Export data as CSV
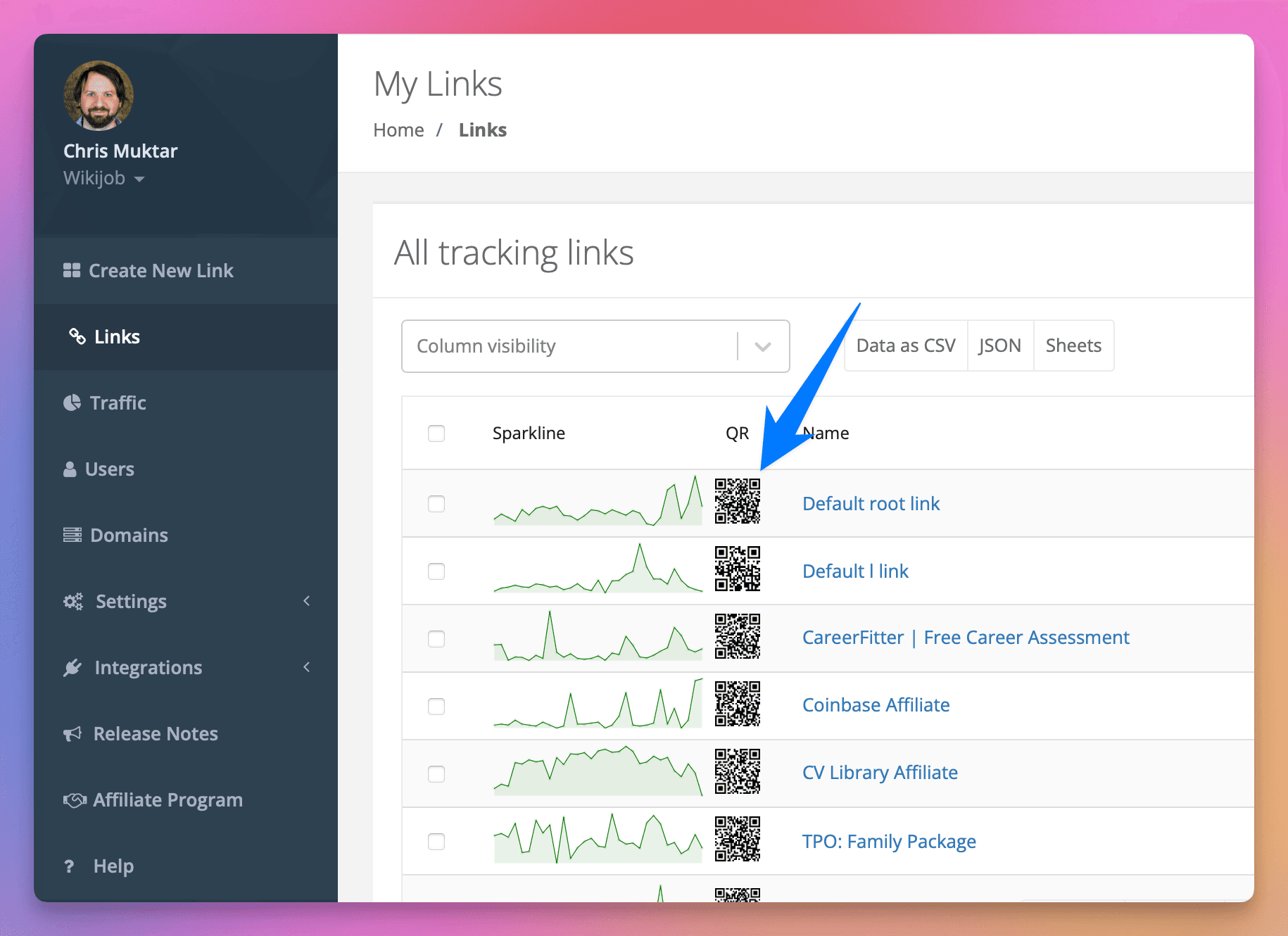The image size is (1288, 936). point(905,346)
